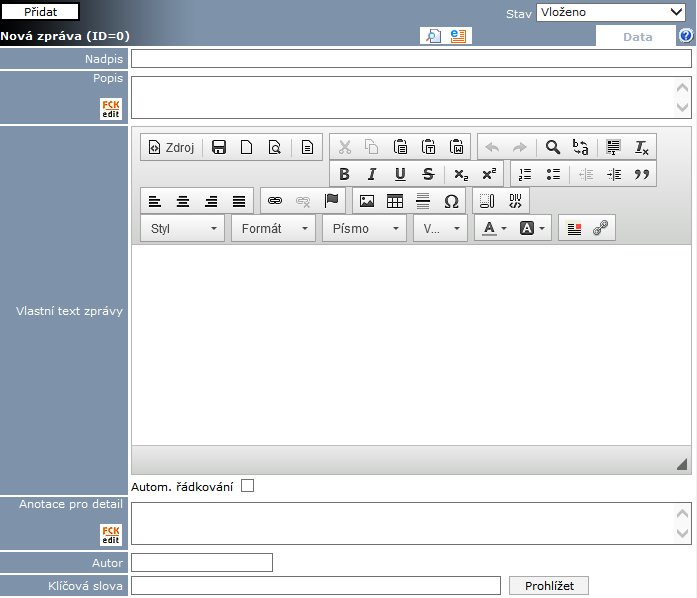Viewport: 697px width, 598px height.
Task: Apply block quote formatting
Action: pyautogui.click(x=642, y=174)
